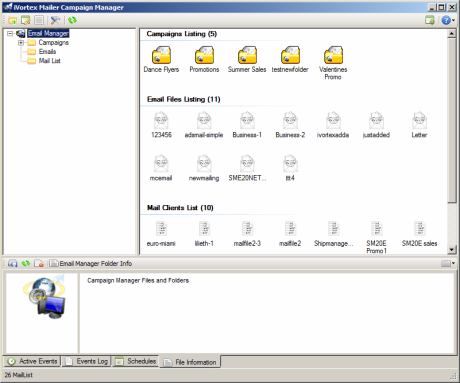Select the SM20E Promo1 mail list file
This screenshot has height=383, width=460.
click(376, 237)
